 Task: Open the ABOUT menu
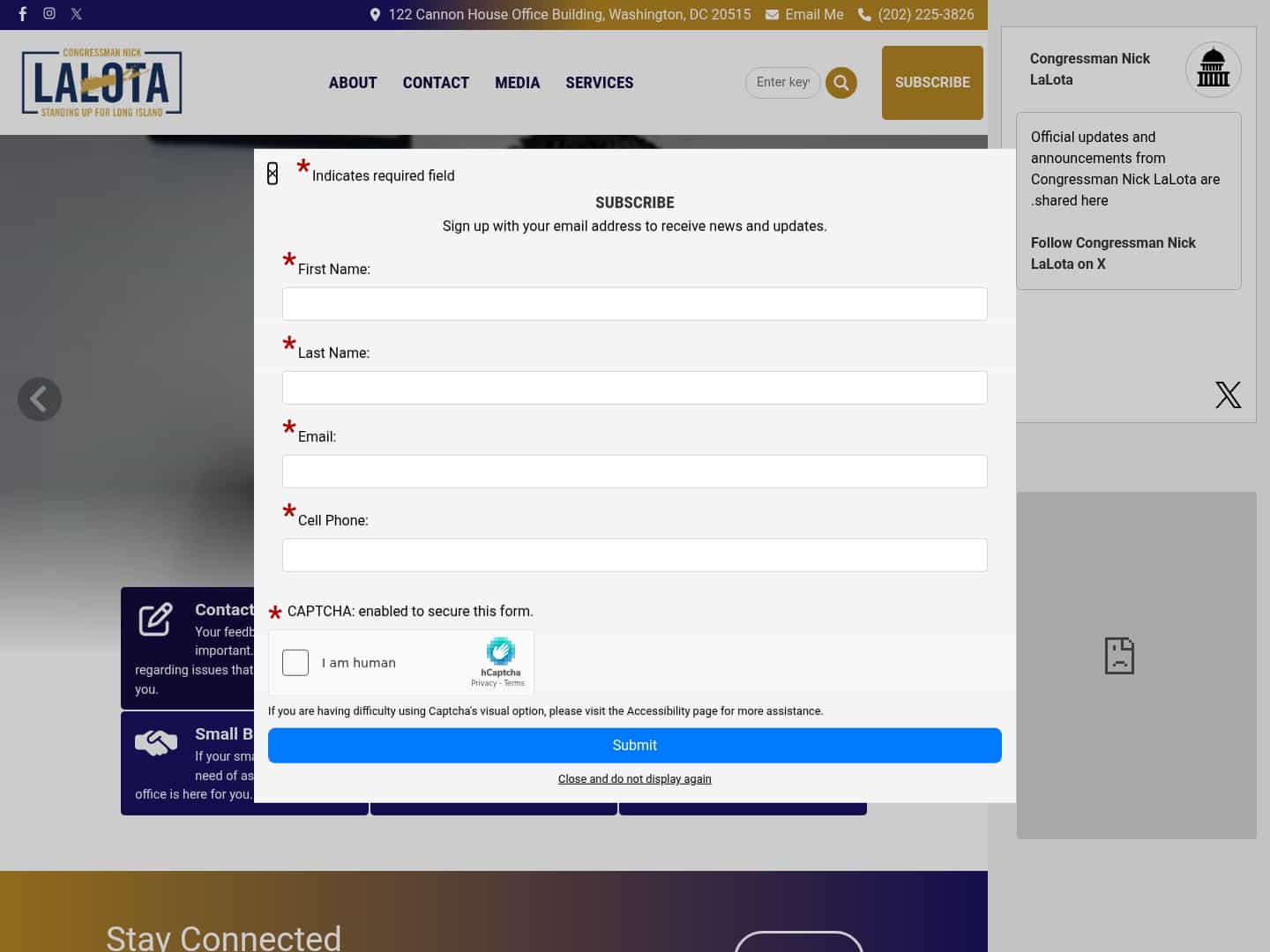pyautogui.click(x=353, y=83)
